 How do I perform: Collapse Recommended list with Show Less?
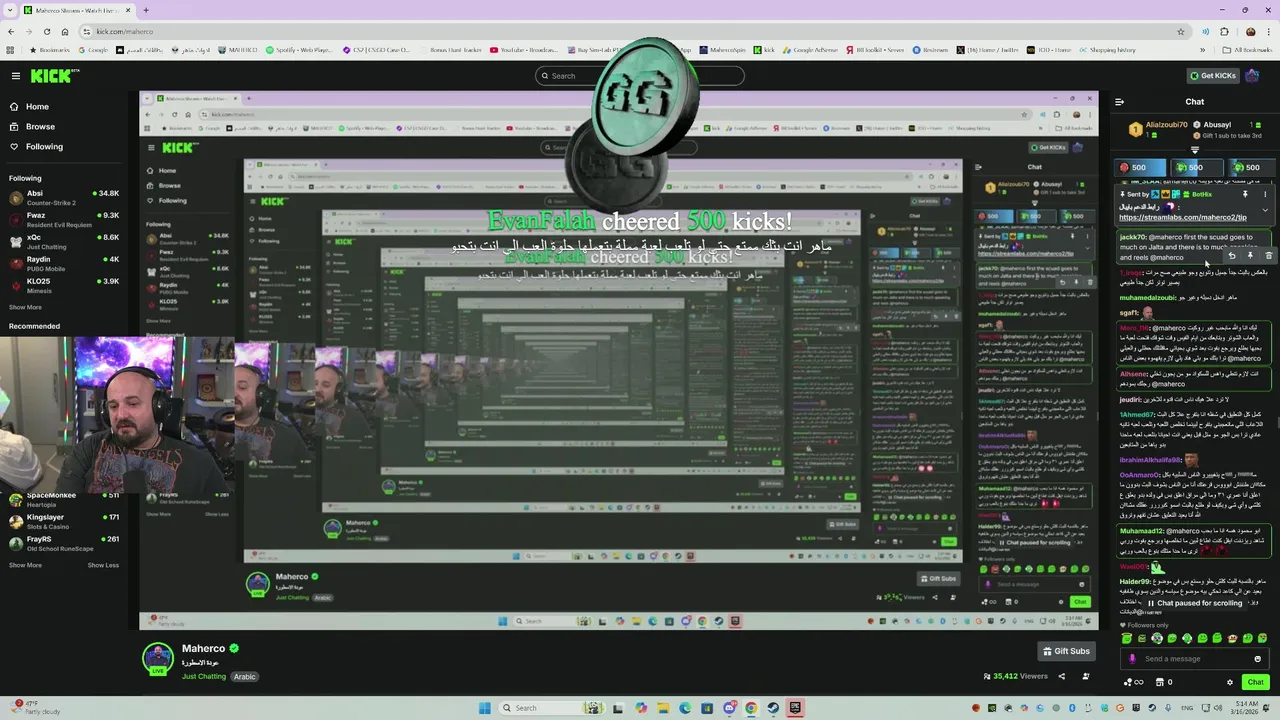(103, 565)
